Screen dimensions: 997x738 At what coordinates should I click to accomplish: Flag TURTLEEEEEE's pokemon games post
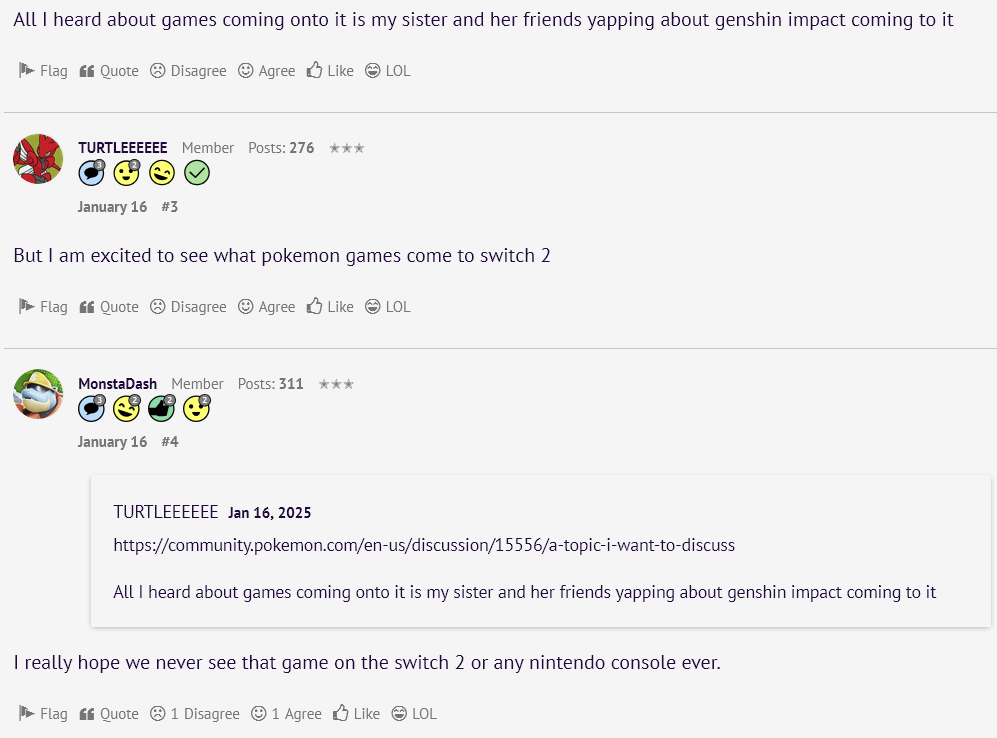(x=43, y=306)
